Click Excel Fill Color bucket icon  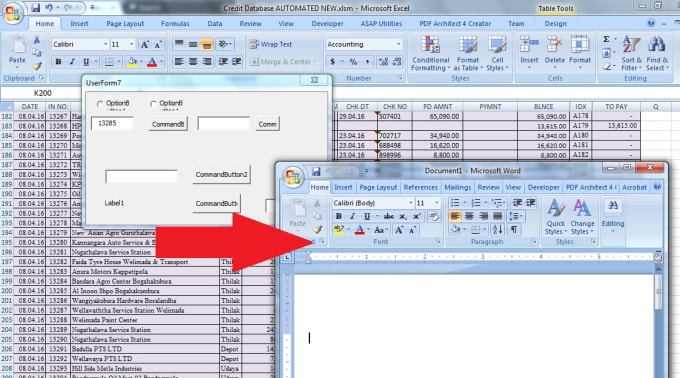pos(132,62)
